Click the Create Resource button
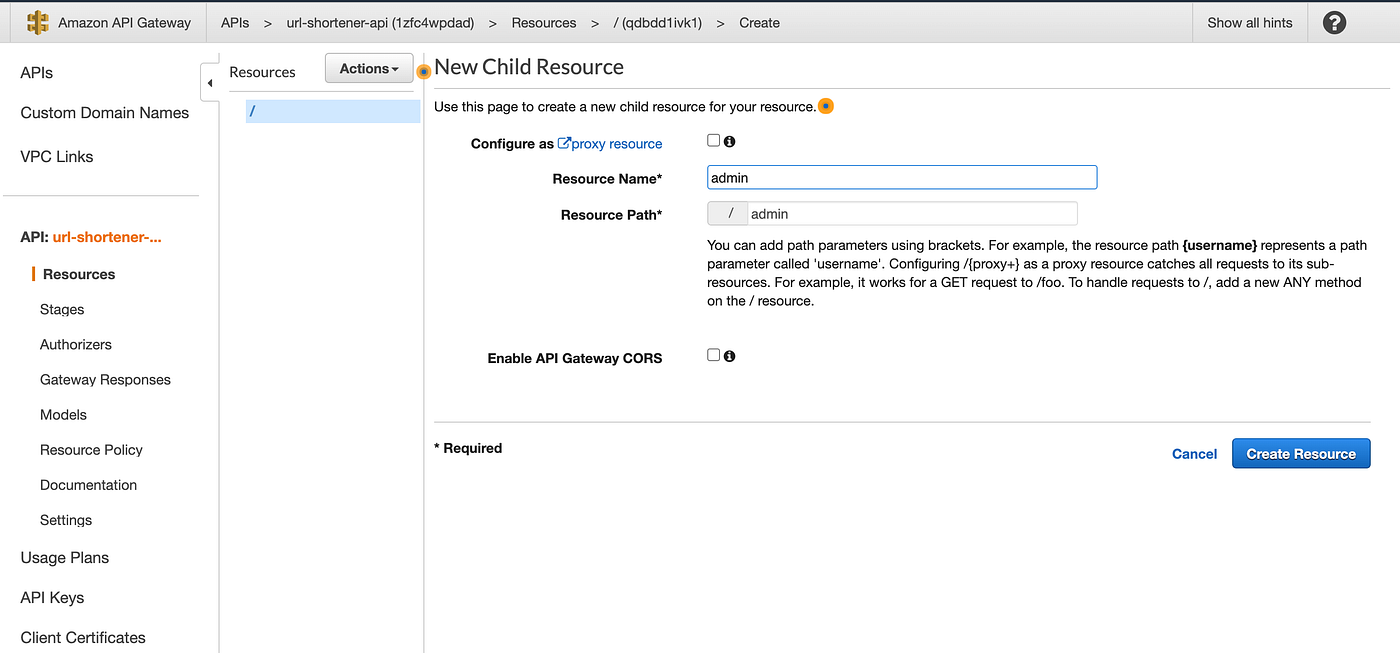Screen dimensions: 1400x653 pyautogui.click(x=1301, y=454)
